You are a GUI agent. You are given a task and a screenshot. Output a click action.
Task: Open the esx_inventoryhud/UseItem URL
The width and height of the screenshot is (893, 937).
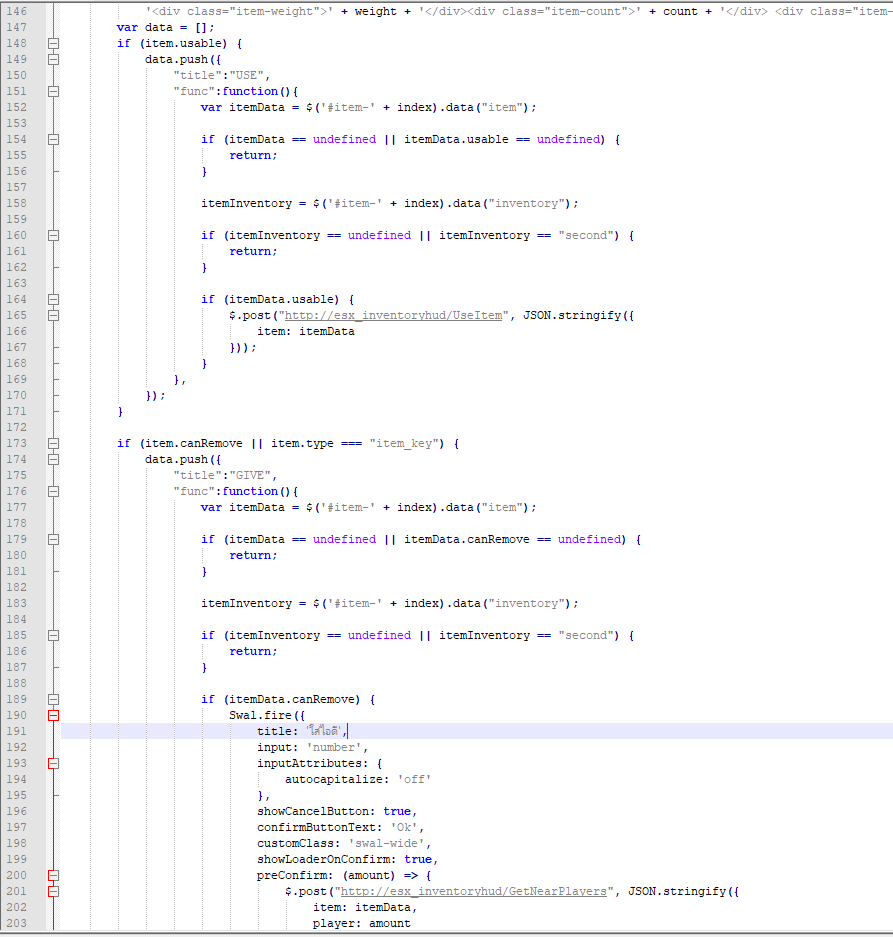coord(393,316)
